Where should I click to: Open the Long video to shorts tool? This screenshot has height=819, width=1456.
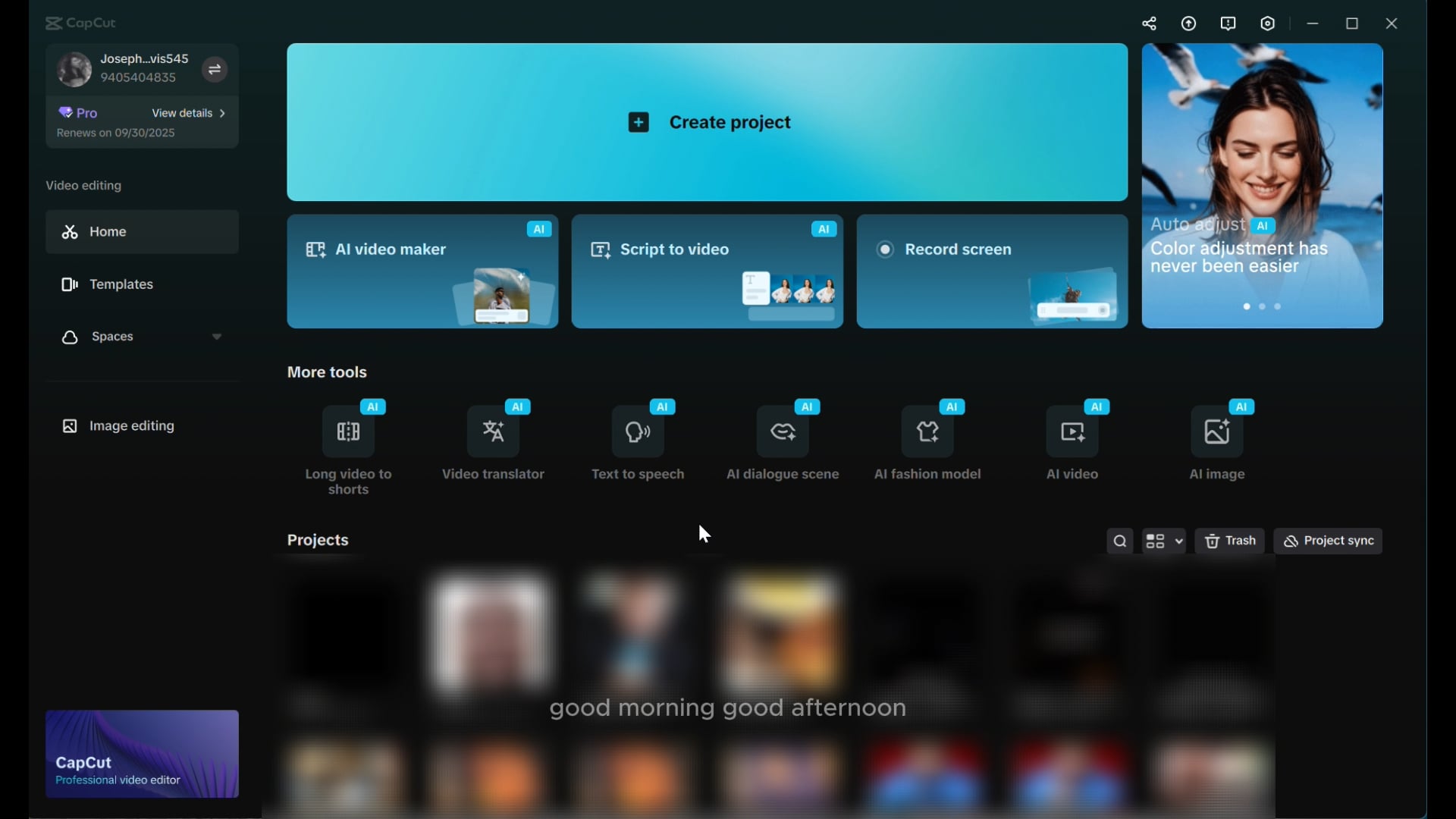[349, 432]
